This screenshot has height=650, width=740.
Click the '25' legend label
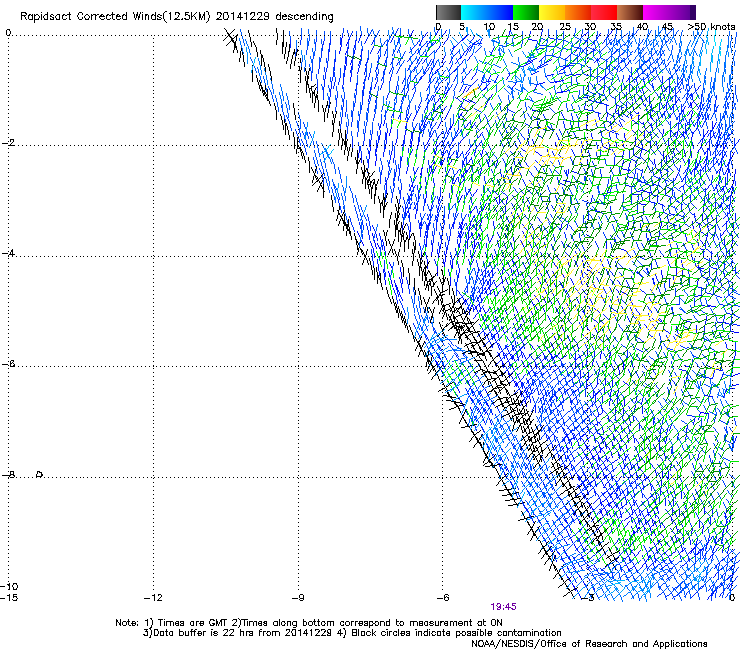(565, 26)
